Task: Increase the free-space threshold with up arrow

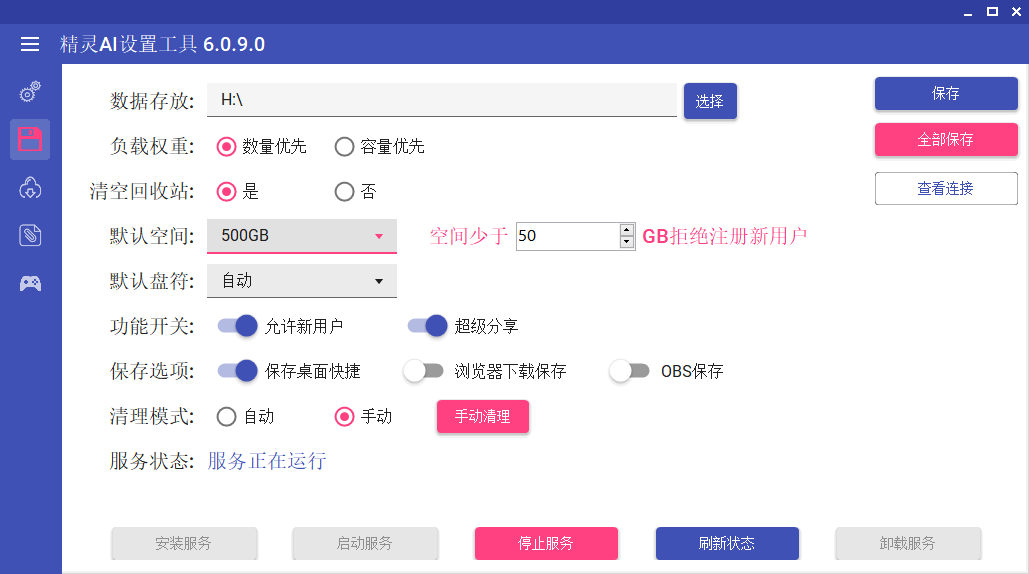Action: point(627,230)
